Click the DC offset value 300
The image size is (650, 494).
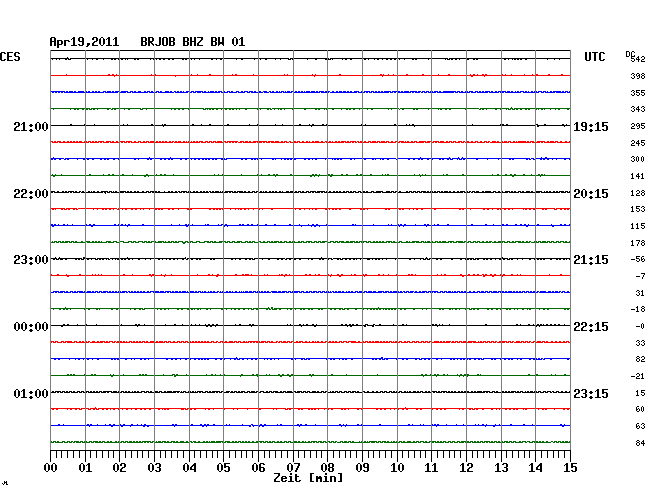638,159
